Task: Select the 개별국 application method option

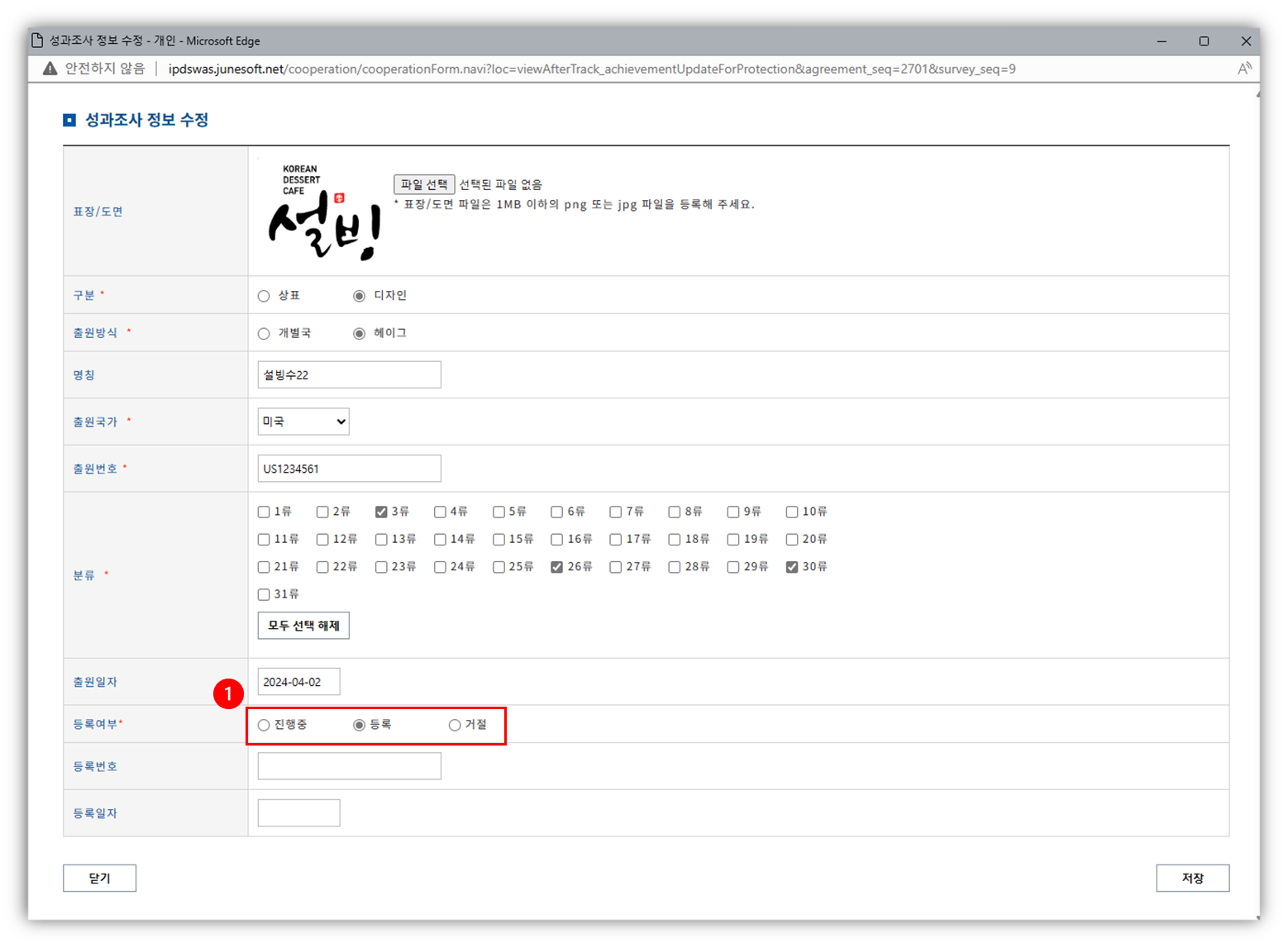Action: pyautogui.click(x=264, y=334)
